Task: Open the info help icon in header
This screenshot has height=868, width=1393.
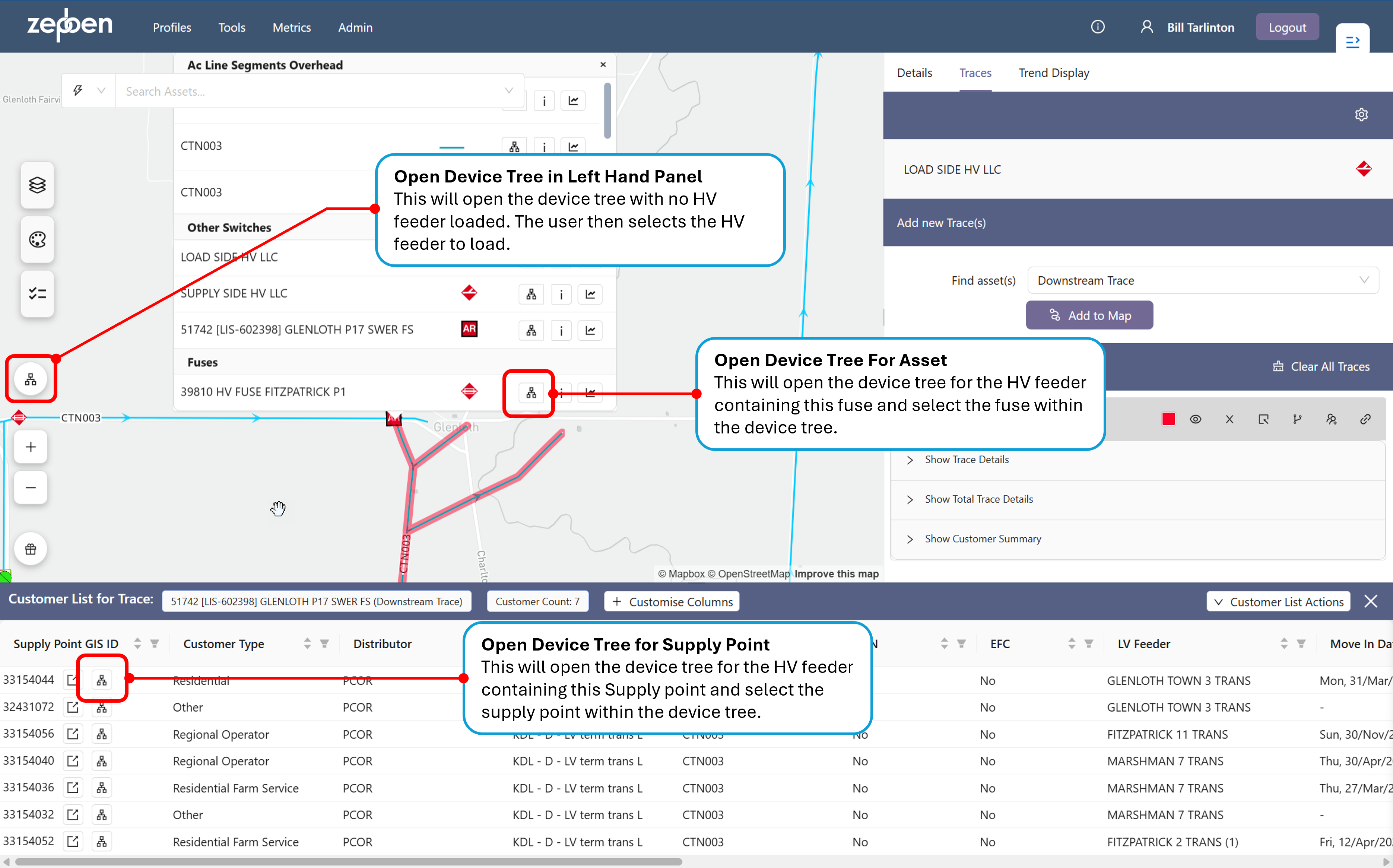Action: pyautogui.click(x=1097, y=27)
